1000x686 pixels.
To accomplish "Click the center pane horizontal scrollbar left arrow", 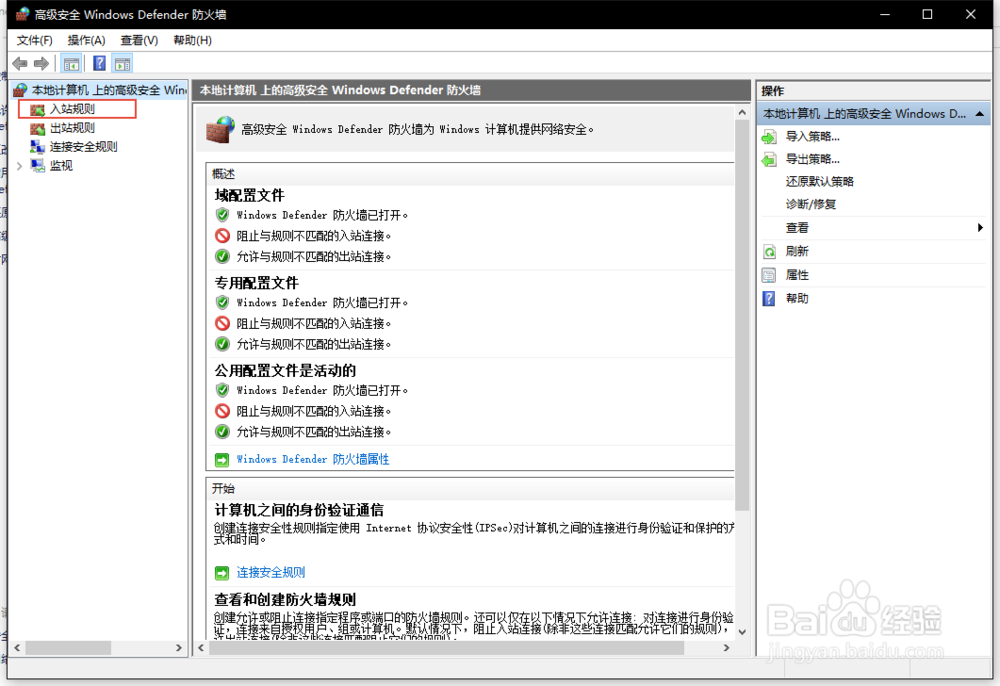I will click(x=201, y=648).
